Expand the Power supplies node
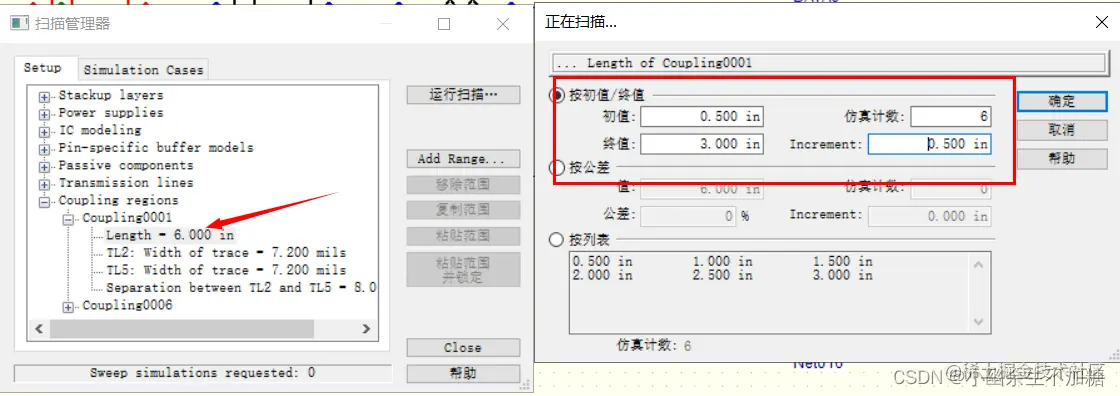This screenshot has height=396, width=1120. [45, 114]
